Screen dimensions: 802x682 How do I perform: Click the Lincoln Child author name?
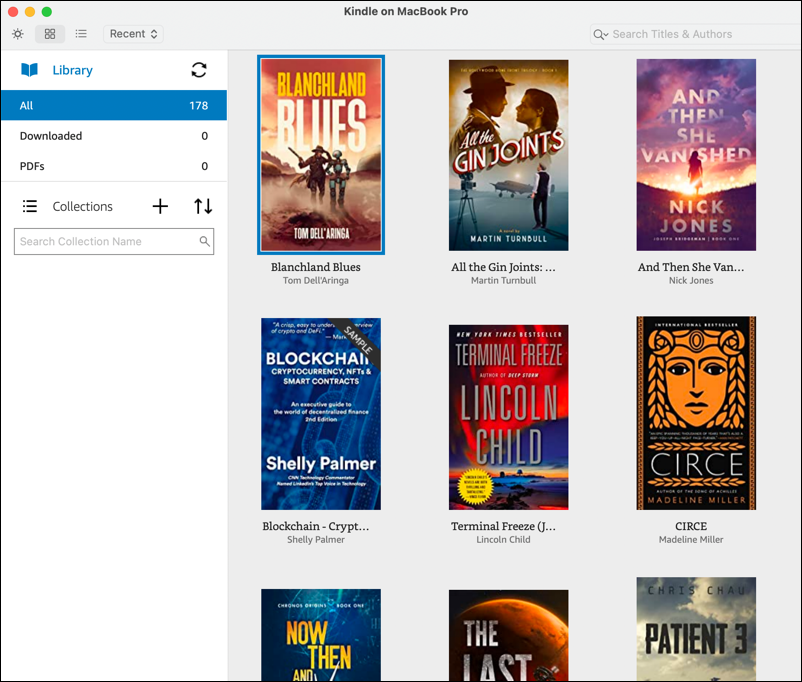(x=503, y=539)
